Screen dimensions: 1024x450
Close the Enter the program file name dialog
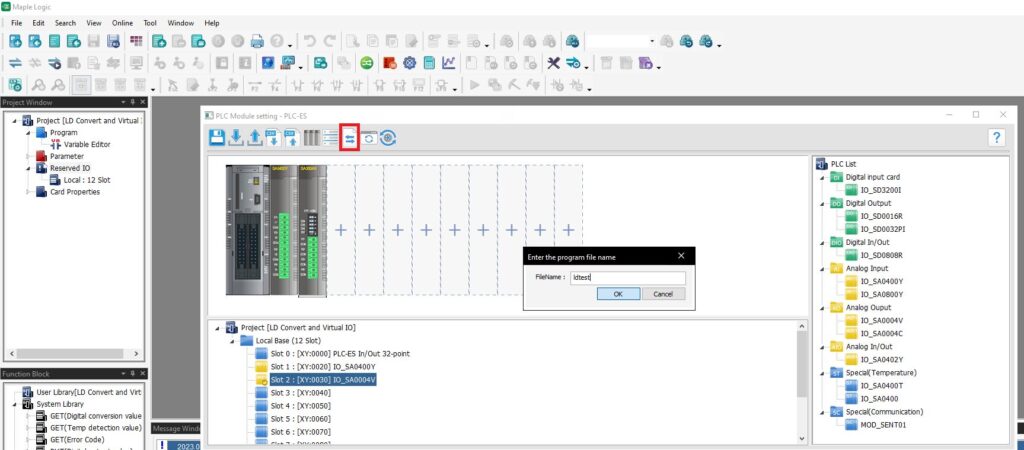pyautogui.click(x=681, y=256)
